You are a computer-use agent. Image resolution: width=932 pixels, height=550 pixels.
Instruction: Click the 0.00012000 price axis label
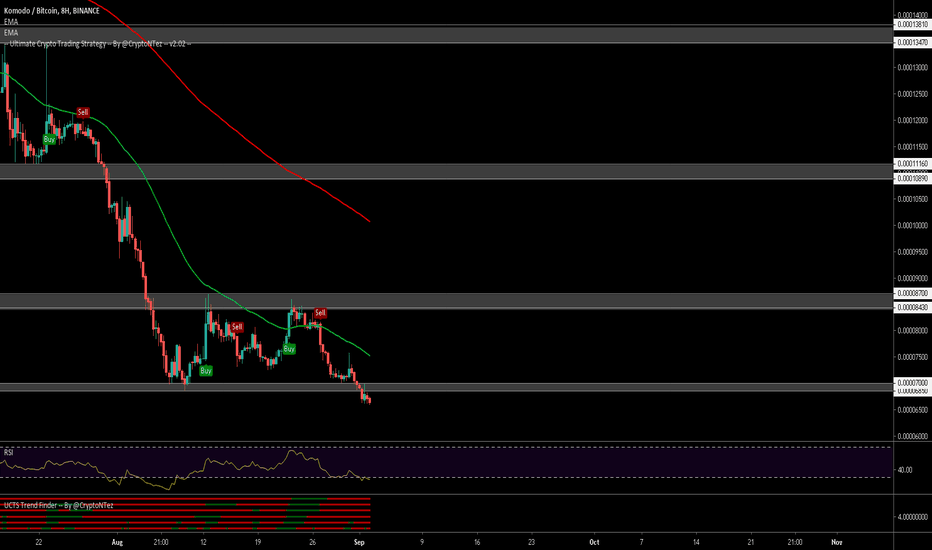coord(912,120)
